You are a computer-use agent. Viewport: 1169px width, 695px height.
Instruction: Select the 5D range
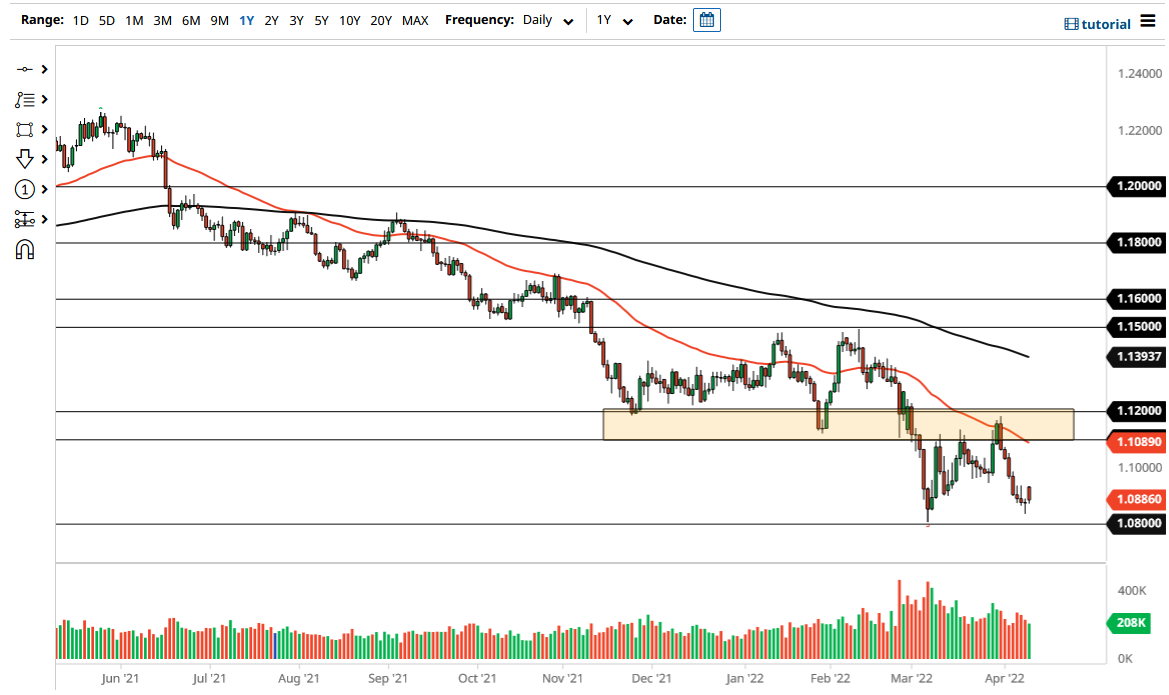click(x=105, y=19)
